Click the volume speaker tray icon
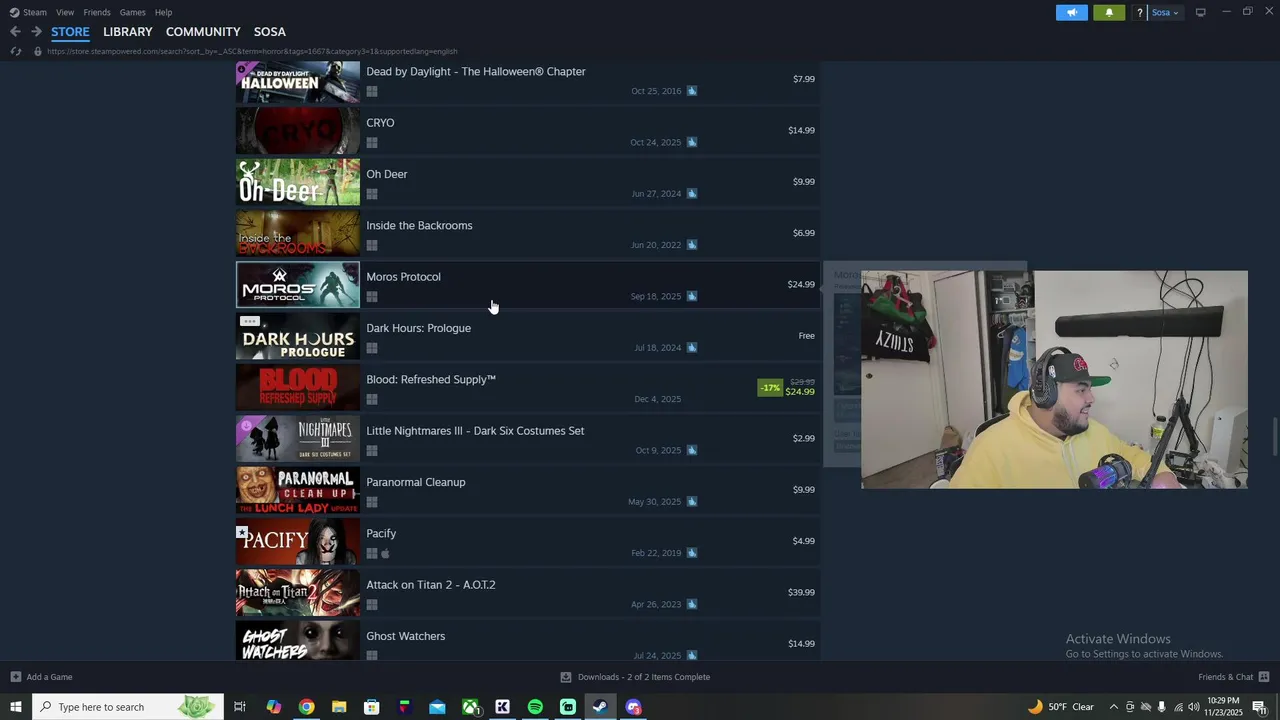Viewport: 1280px width, 720px height. 1194,707
